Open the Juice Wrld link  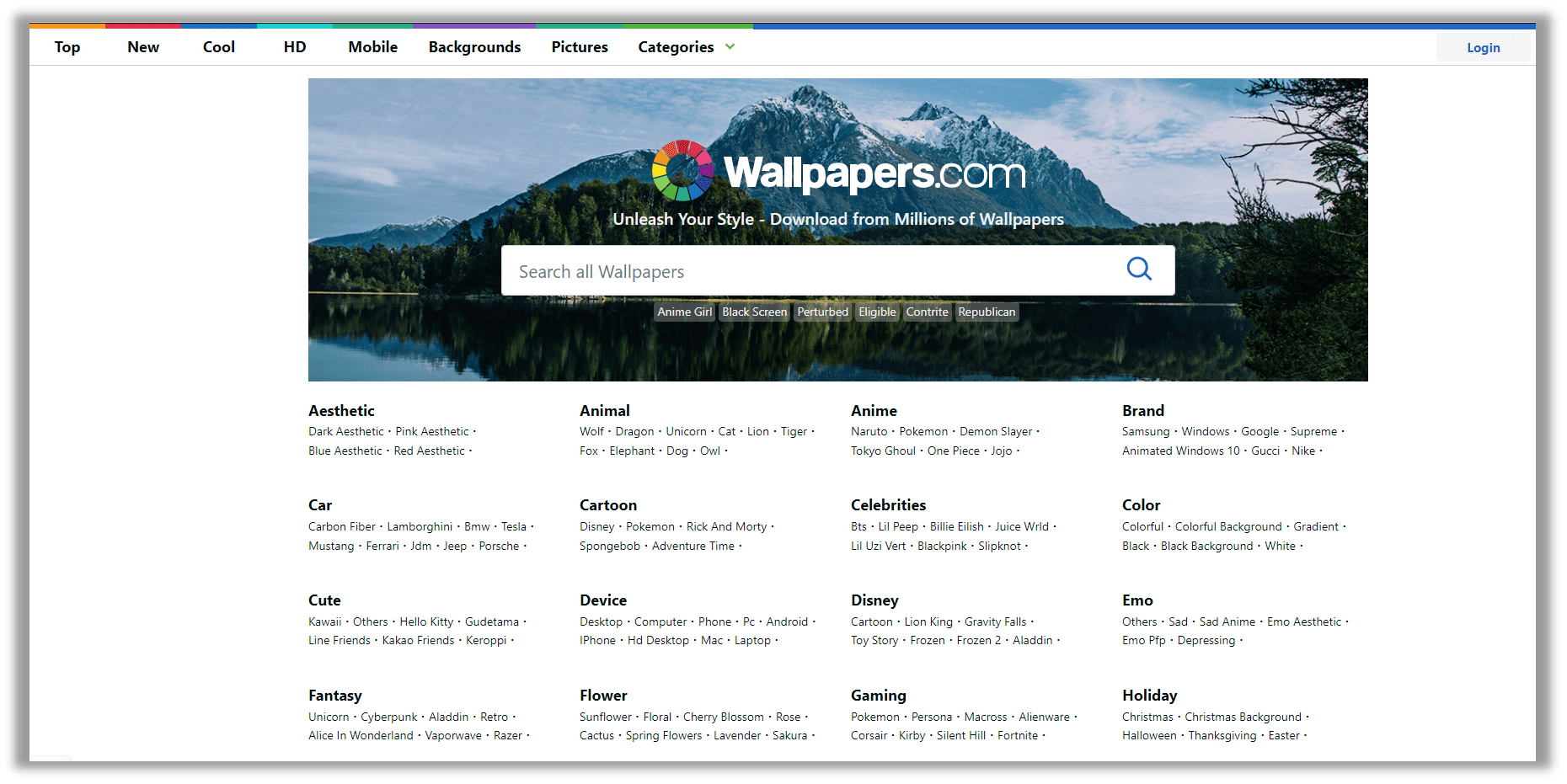1022,527
